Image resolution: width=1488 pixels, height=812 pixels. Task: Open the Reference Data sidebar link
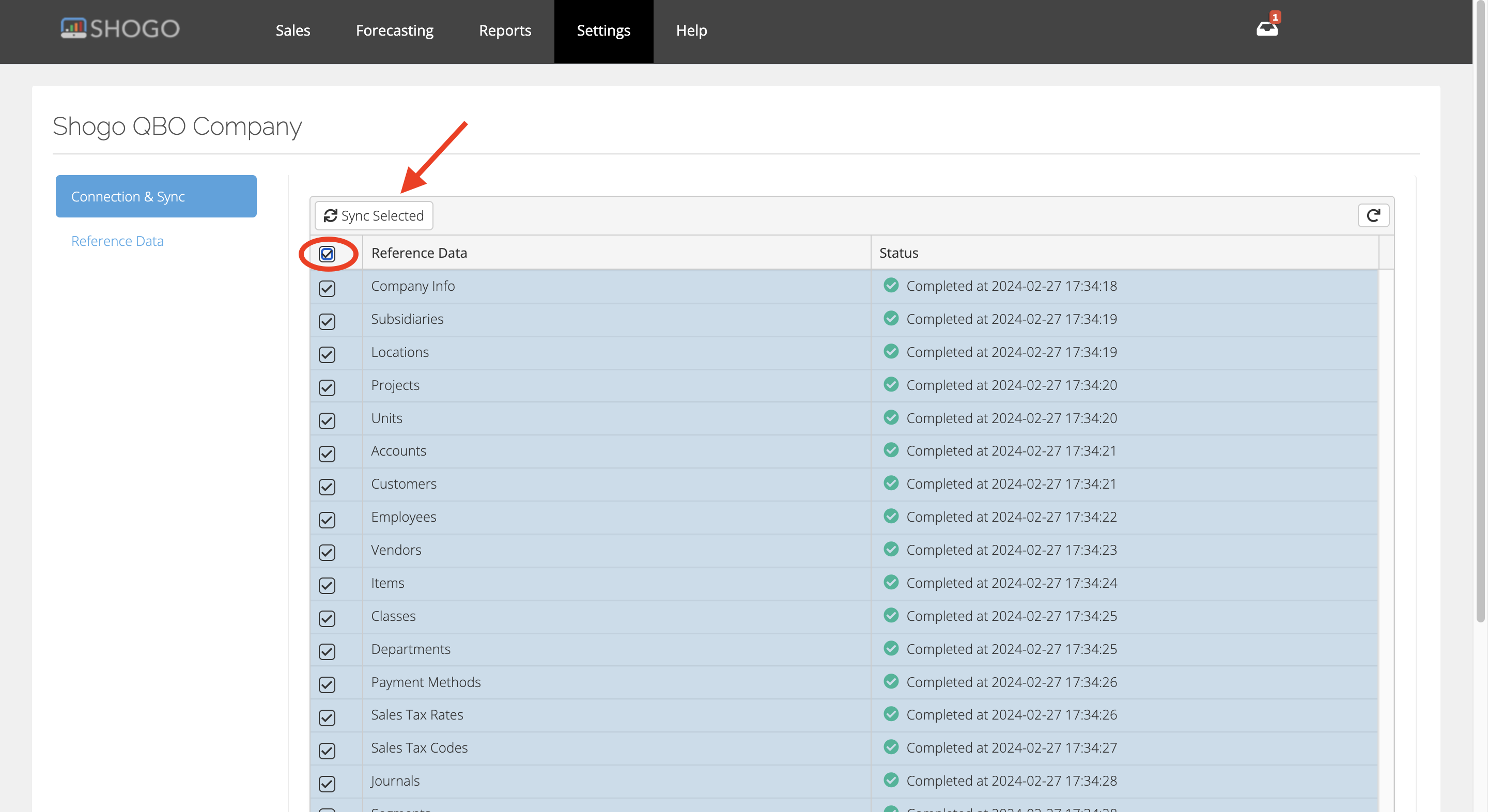117,241
